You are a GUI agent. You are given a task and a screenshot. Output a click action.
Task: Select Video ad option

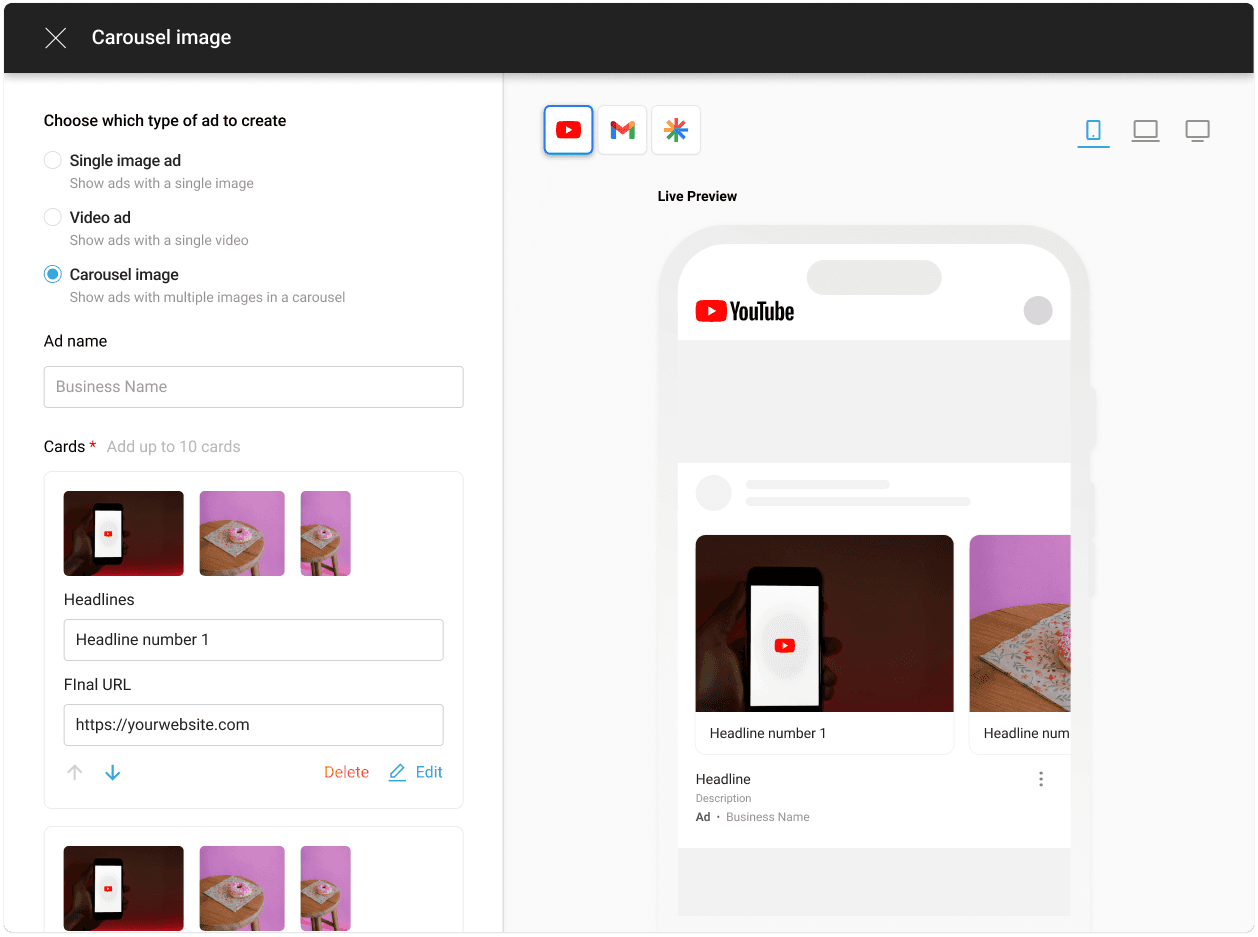tap(53, 217)
